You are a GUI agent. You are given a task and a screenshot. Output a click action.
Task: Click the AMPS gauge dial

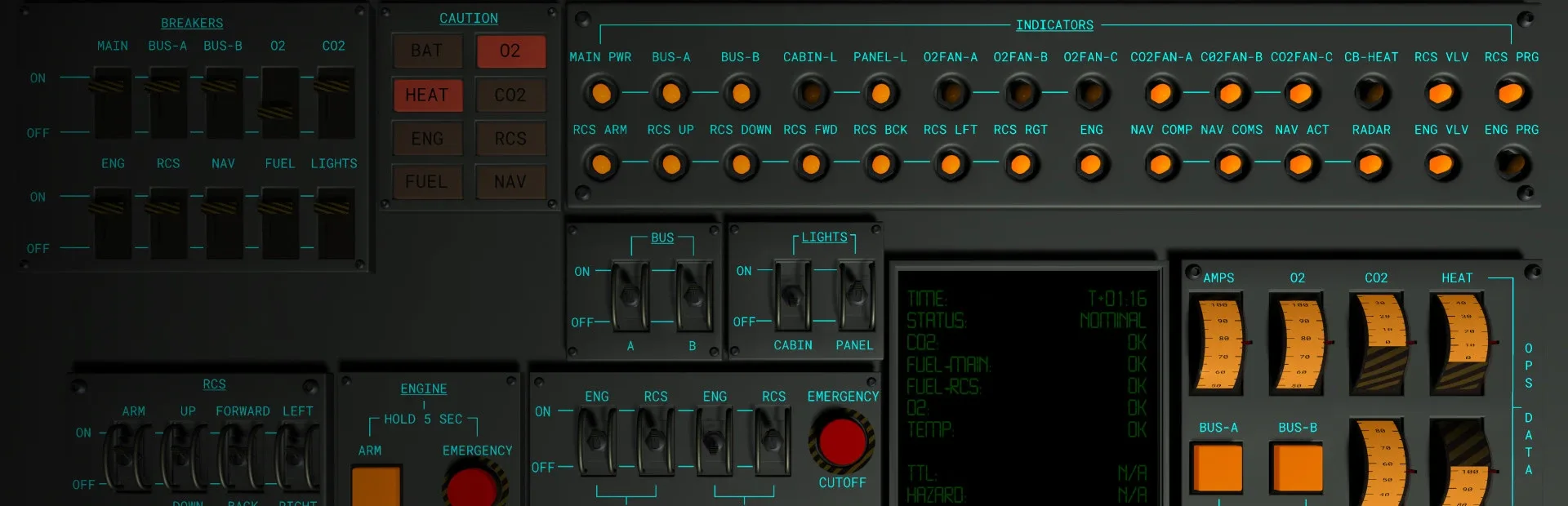1218,344
